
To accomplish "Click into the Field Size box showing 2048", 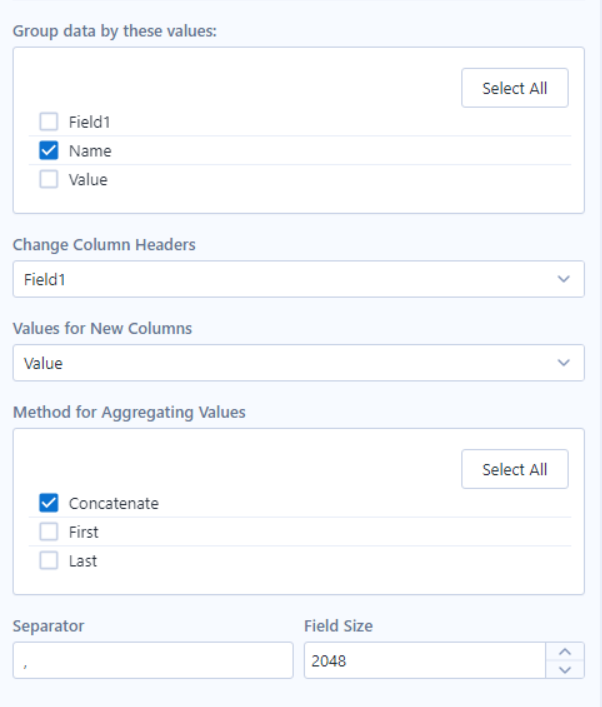I will pyautogui.click(x=425, y=661).
